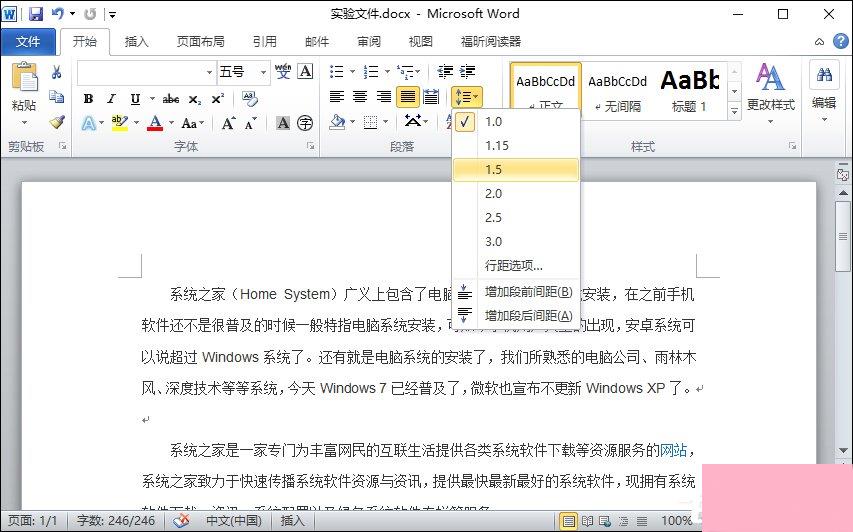Screen dimensions: 853x532
Task: Click the Clear Formatting eraser icon
Action: (x=250, y=99)
